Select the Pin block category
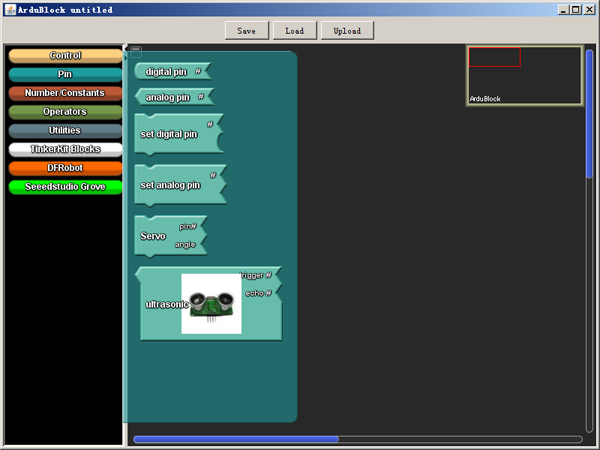The width and height of the screenshot is (600, 450). pyautogui.click(x=65, y=75)
